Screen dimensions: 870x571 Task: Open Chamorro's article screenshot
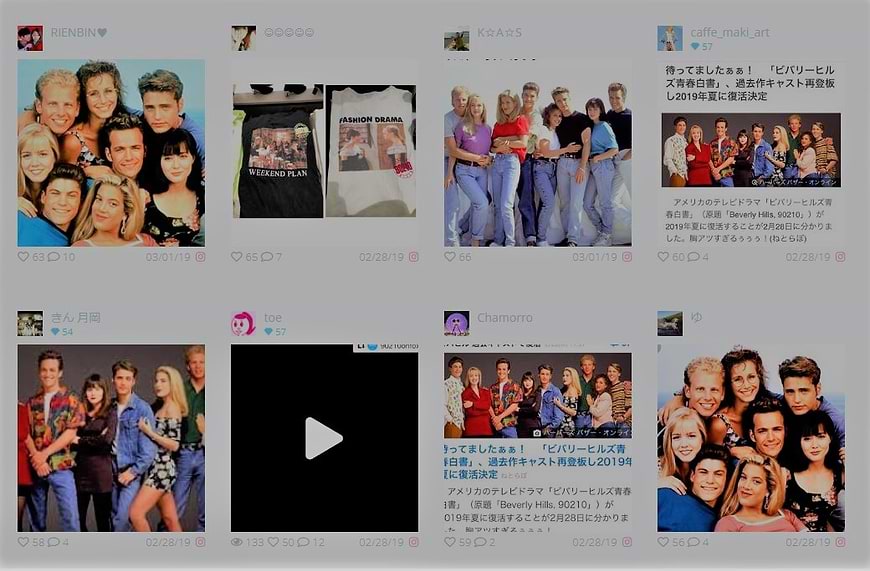[538, 438]
